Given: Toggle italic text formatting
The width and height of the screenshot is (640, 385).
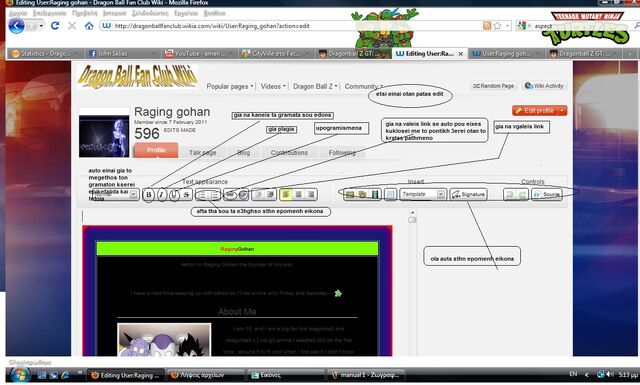Looking at the screenshot, I should tap(162, 195).
